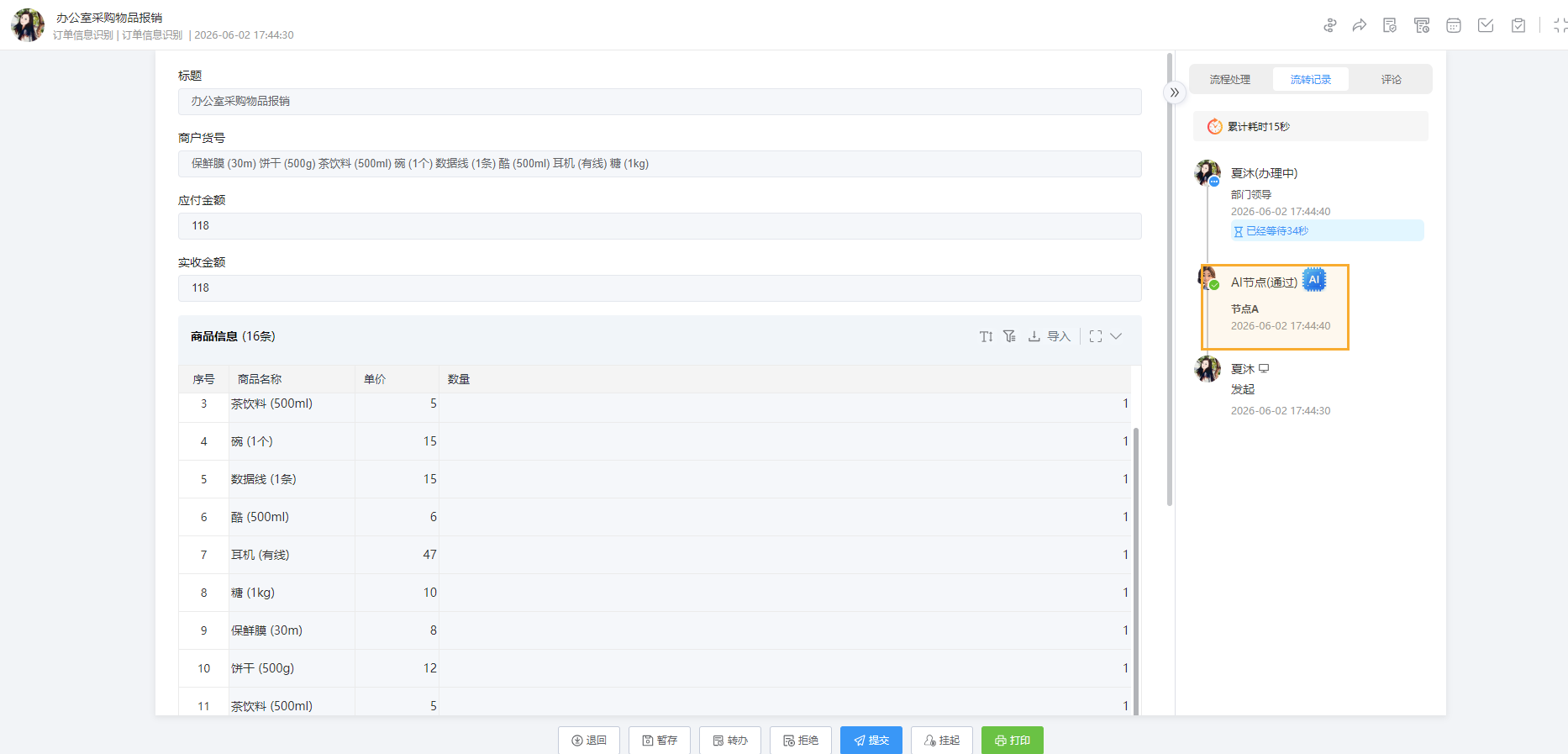Click the text height icon in 商品信息 table
The width and height of the screenshot is (1568, 754).
(986, 336)
